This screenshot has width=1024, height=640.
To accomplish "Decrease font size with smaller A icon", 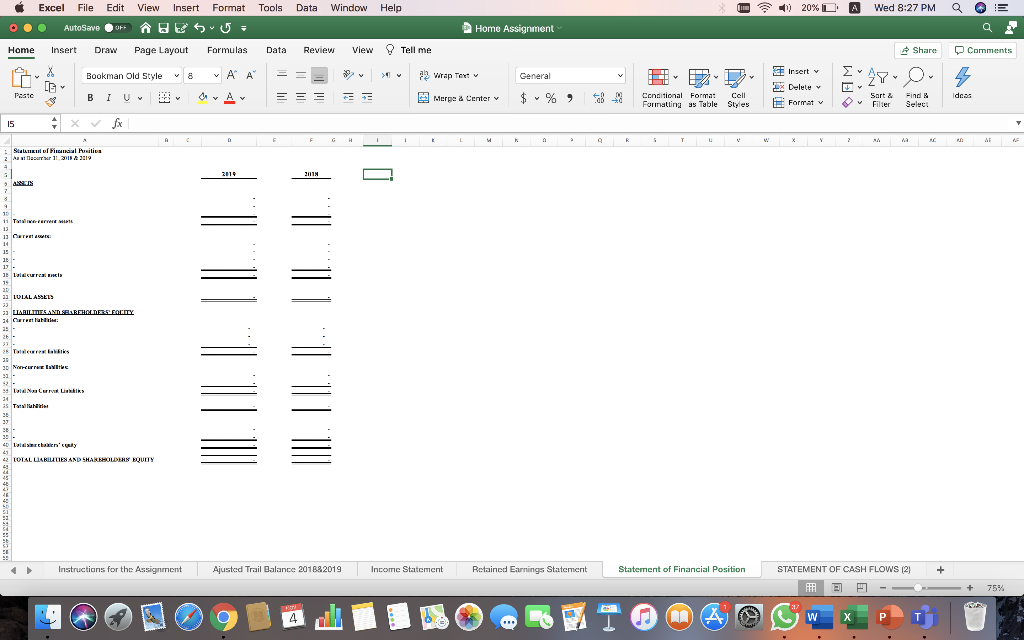I will 251,76.
